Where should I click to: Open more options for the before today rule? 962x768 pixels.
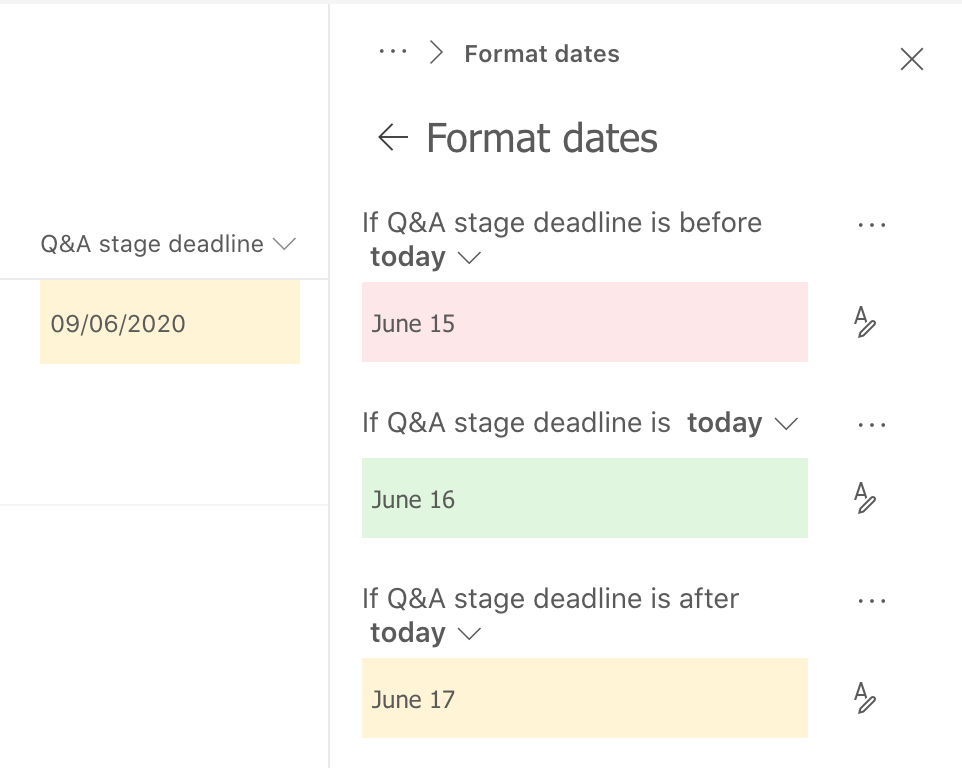coord(872,225)
